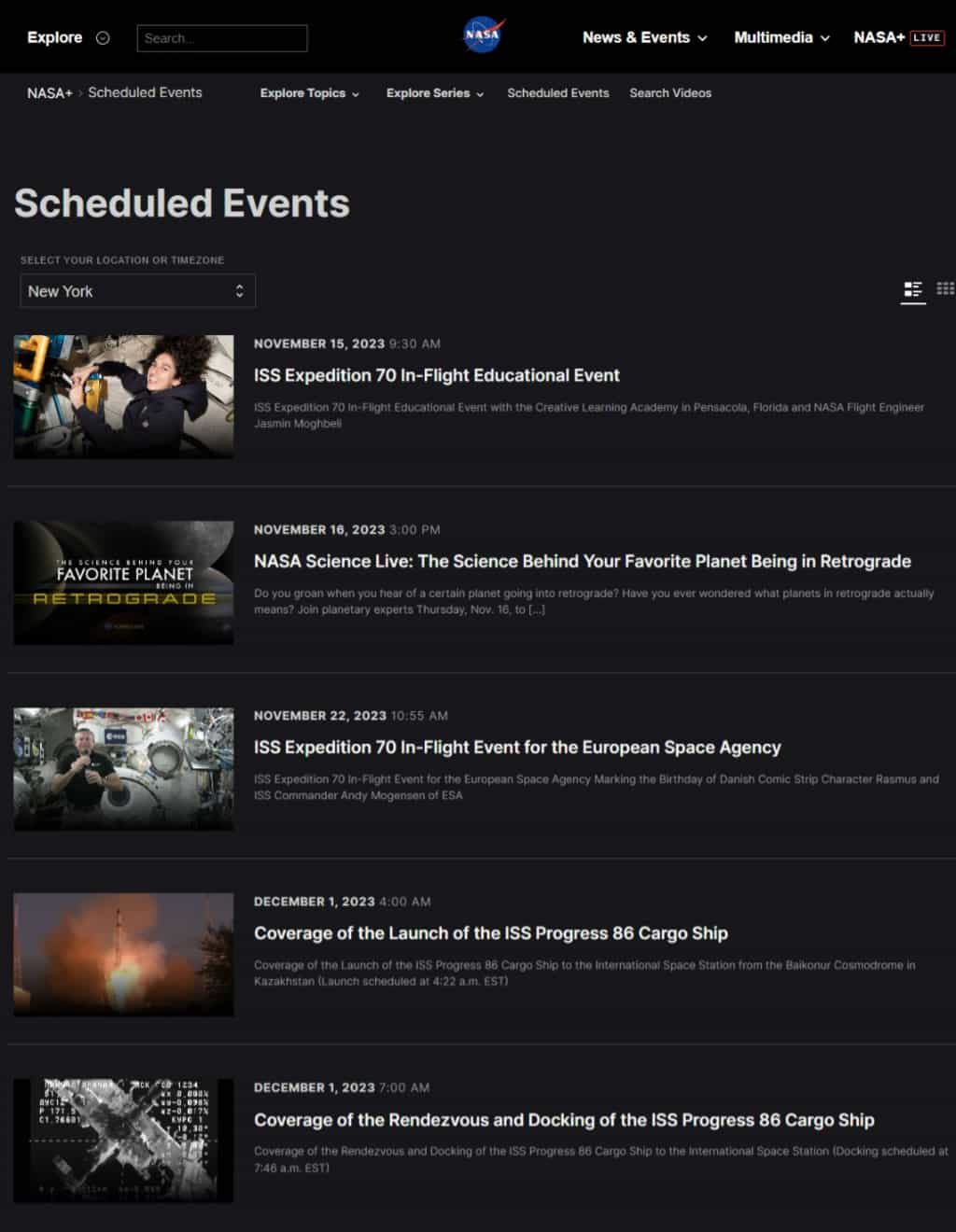Click description starting 'Do you groan'
Viewport: 956px width, 1232px height.
point(594,601)
